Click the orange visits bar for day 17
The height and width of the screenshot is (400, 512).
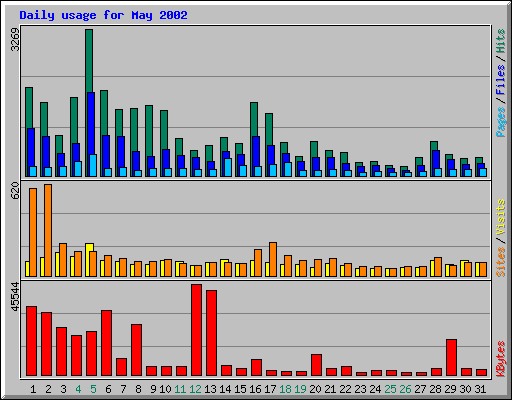coord(273,259)
